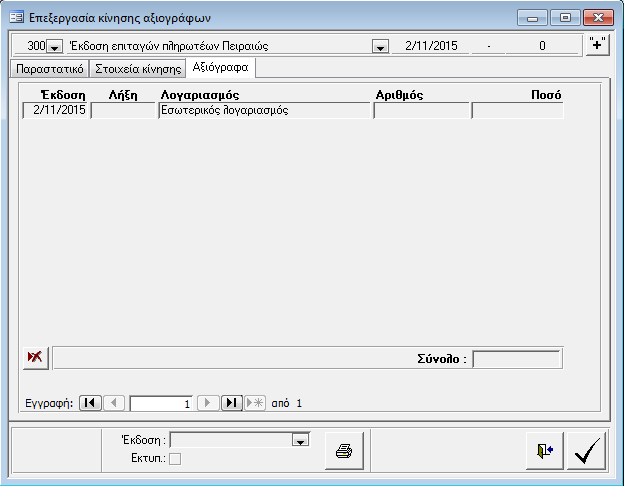Screen dimensions: 624x486
Task: Click the printer icon button
Action: (343, 451)
